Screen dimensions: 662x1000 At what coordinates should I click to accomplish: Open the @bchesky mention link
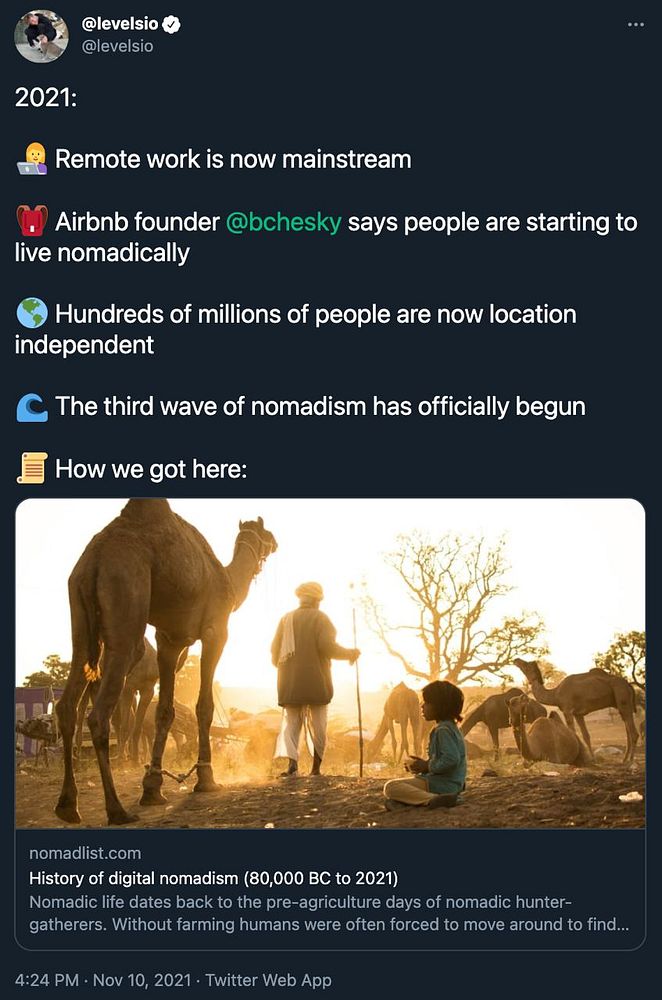coord(284,221)
